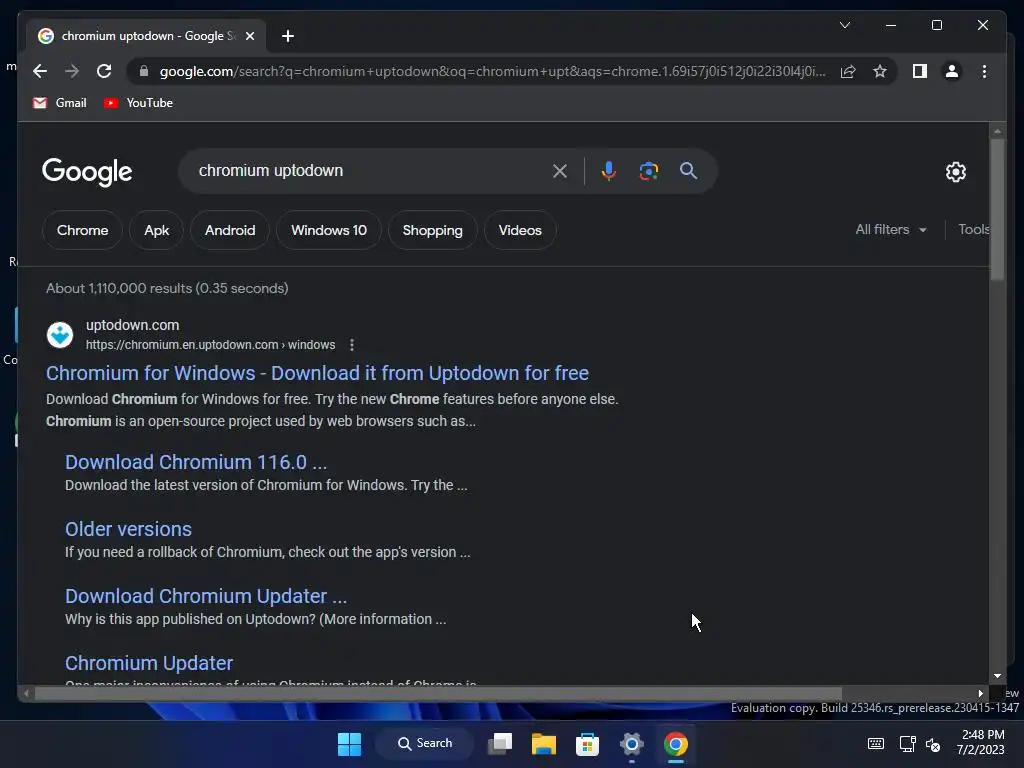View site information lock icon
Screen dimensions: 1024x768
point(144,71)
